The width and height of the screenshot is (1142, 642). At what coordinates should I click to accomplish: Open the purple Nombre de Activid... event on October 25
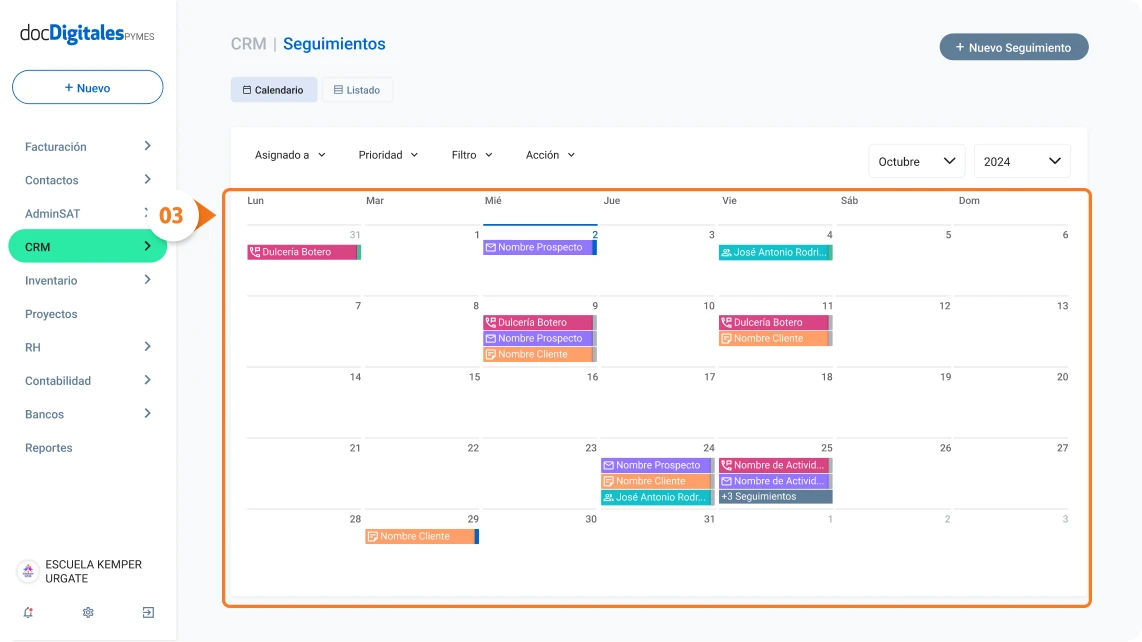coord(776,482)
